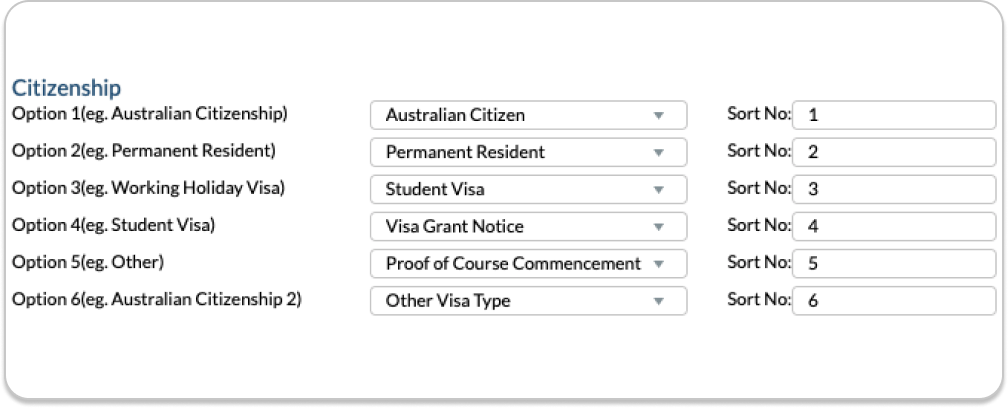Click the arrow icon beside Student Visa

click(658, 189)
